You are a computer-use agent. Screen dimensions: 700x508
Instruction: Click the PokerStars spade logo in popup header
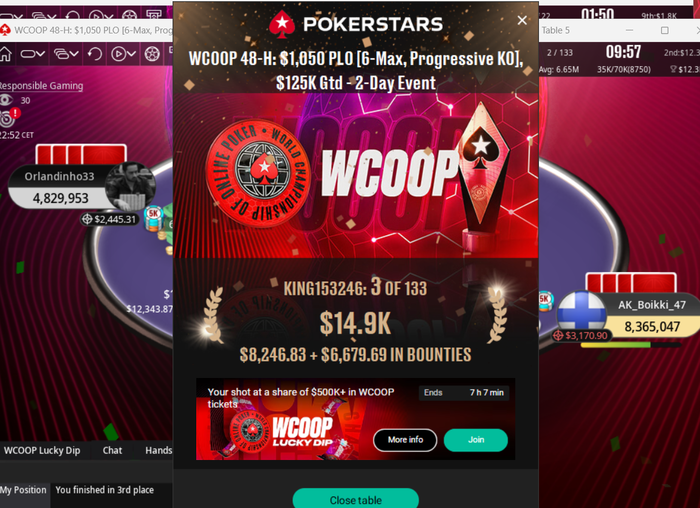(x=282, y=24)
